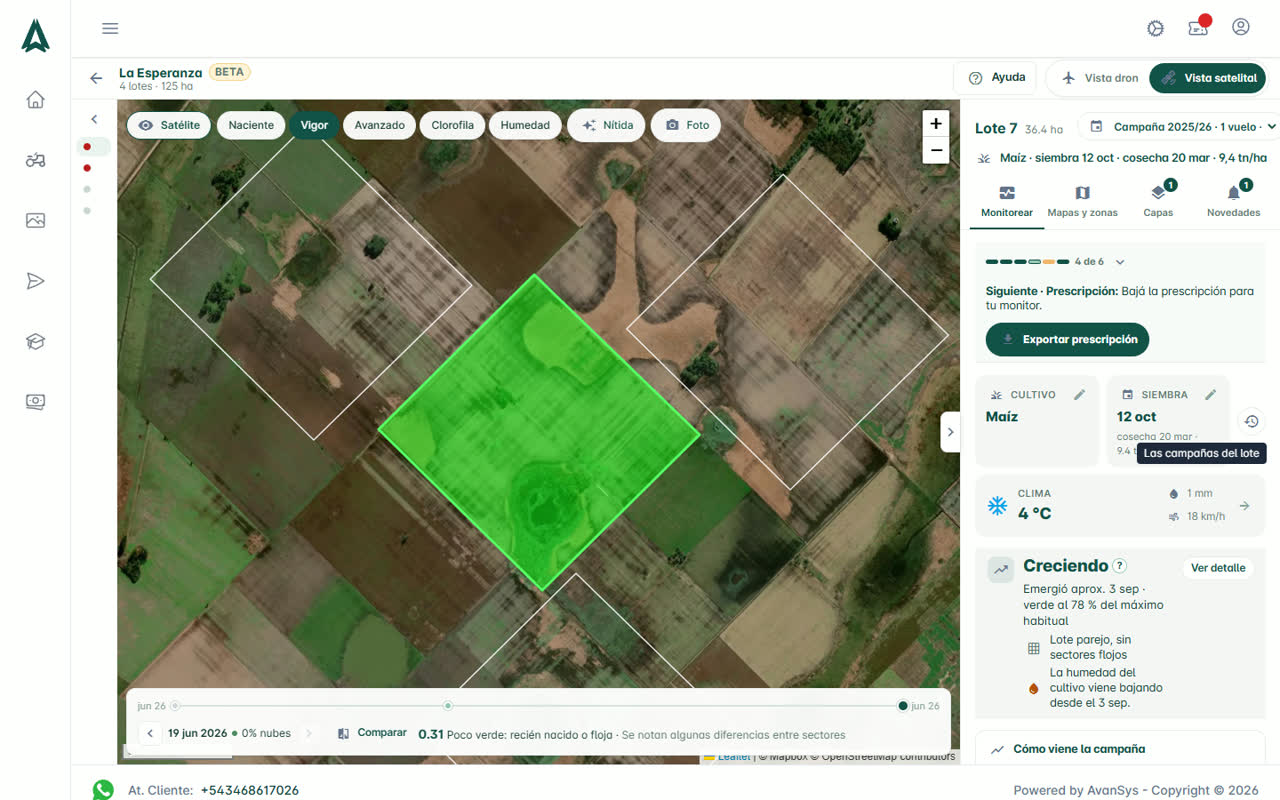This screenshot has width=1280, height=800.
Task: Edit the Siembra date pencil icon
Action: [1210, 395]
